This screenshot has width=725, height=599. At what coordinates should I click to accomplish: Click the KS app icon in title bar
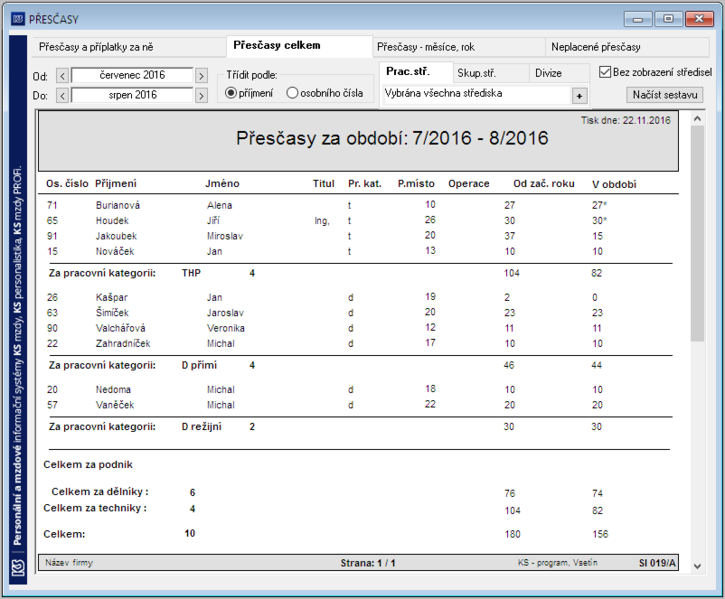[x=18, y=19]
